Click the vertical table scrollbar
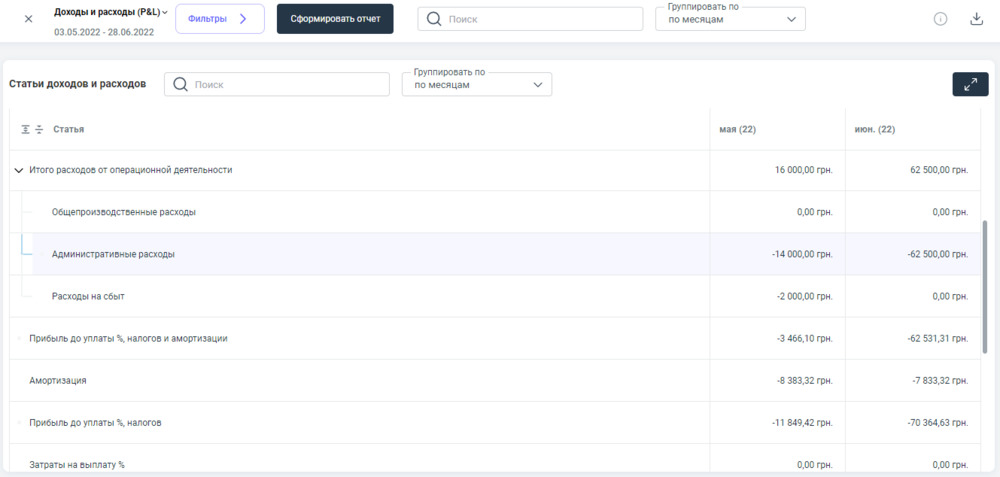The width and height of the screenshot is (1000, 477). click(x=984, y=285)
